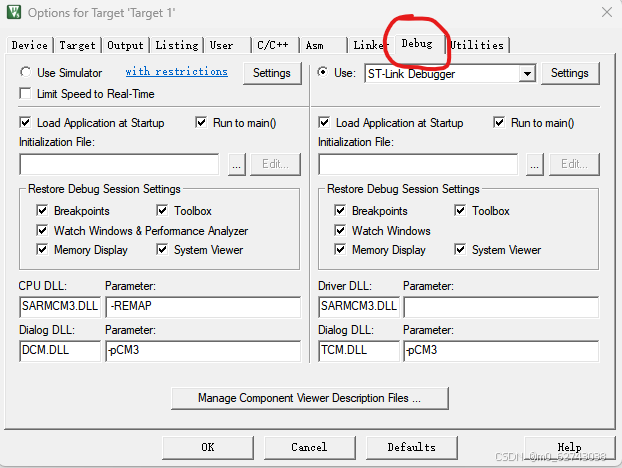Click debugger Dialog DLL -pCM3 parameter field
The image size is (622, 468).
click(x=501, y=351)
